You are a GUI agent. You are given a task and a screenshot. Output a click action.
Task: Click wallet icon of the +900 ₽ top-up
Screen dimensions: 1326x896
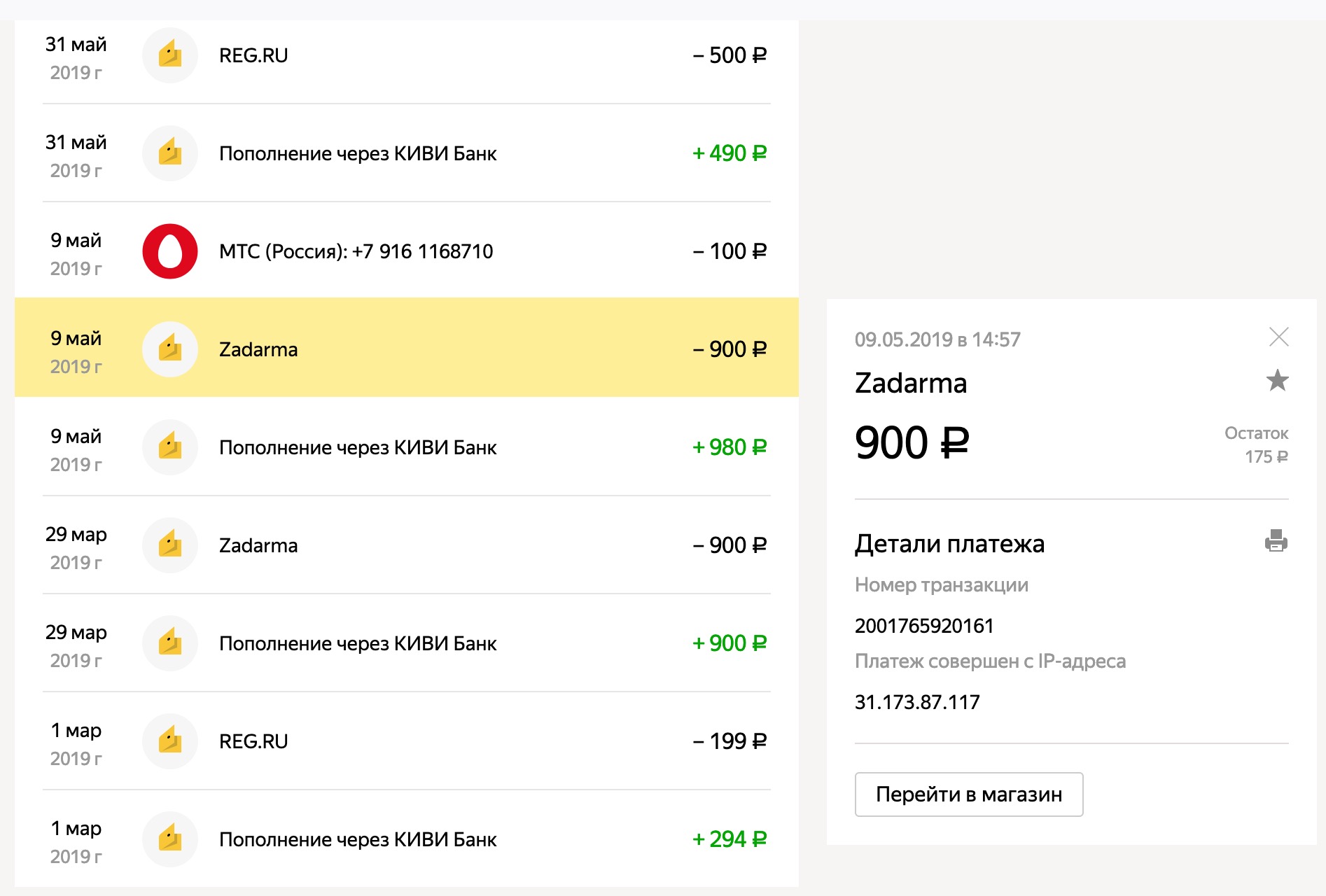click(170, 643)
